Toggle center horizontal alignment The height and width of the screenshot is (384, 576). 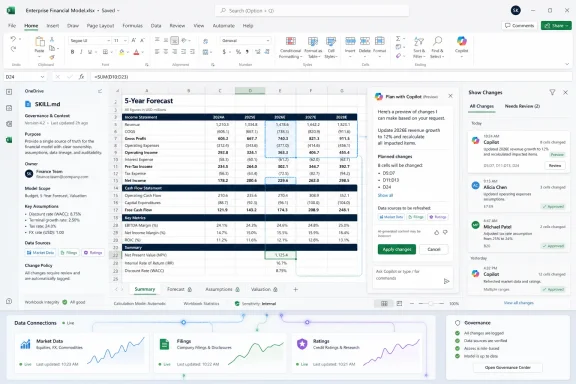(x=166, y=52)
